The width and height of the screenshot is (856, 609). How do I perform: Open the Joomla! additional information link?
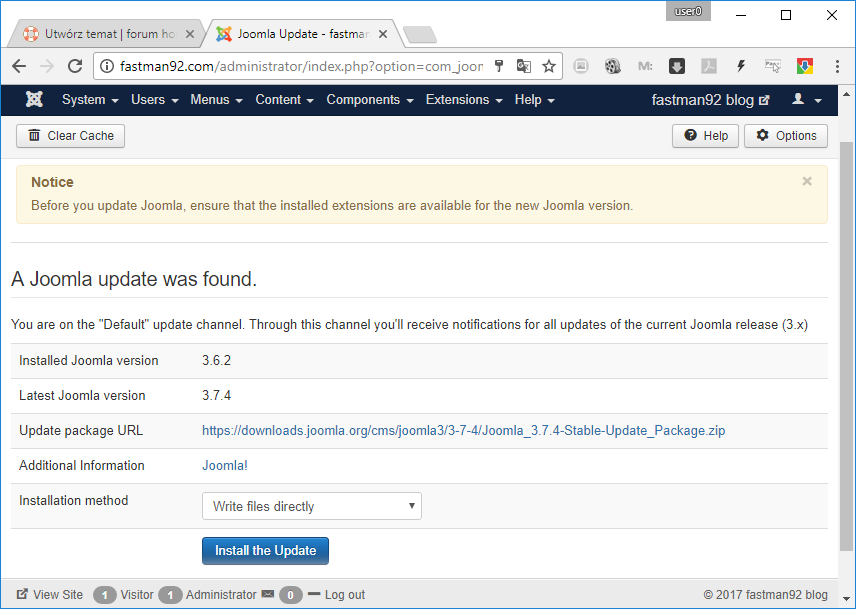(x=225, y=465)
